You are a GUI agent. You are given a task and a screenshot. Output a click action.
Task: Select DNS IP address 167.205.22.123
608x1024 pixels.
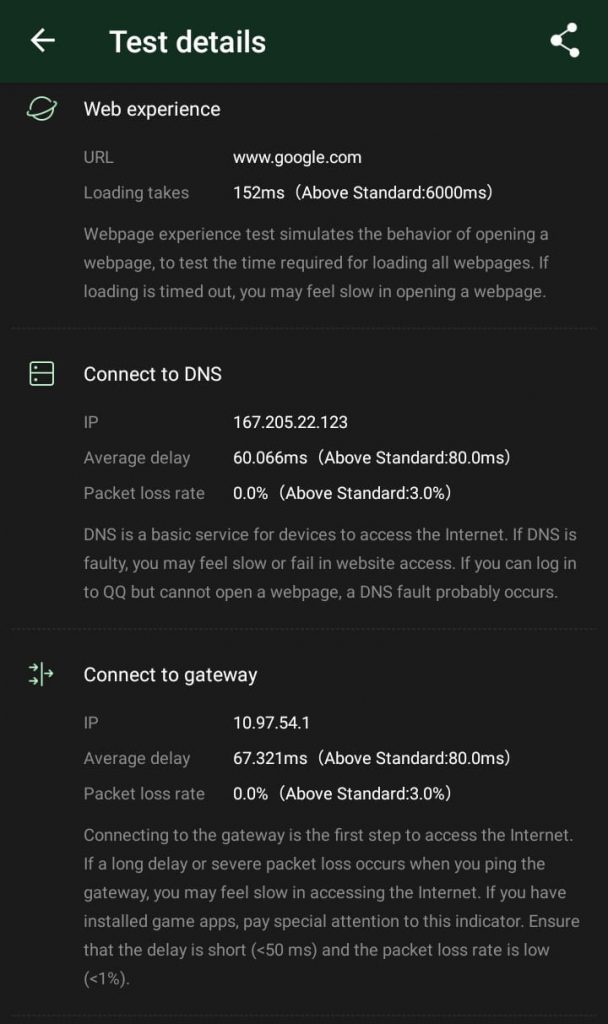click(290, 422)
